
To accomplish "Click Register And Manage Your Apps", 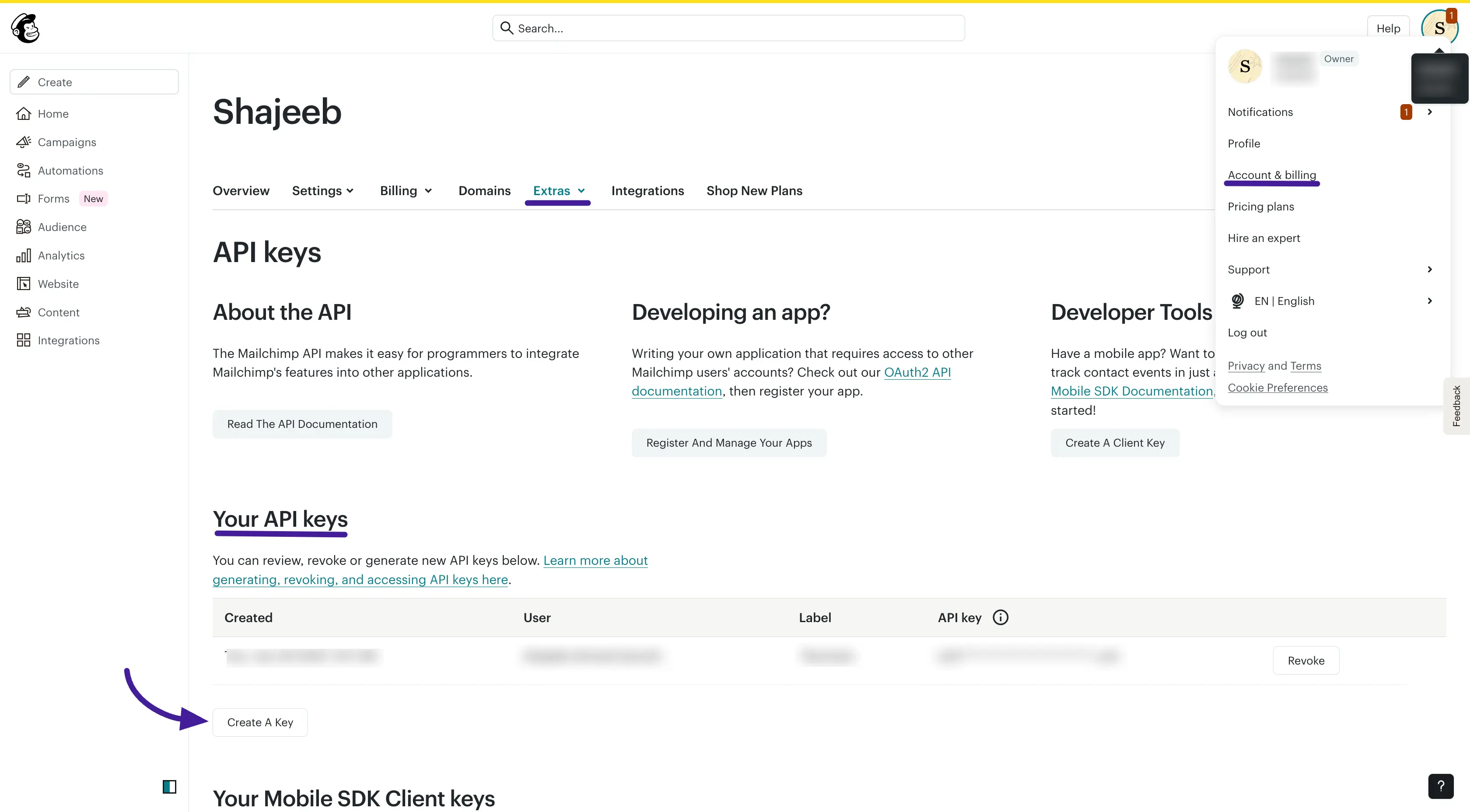I will pos(729,442).
